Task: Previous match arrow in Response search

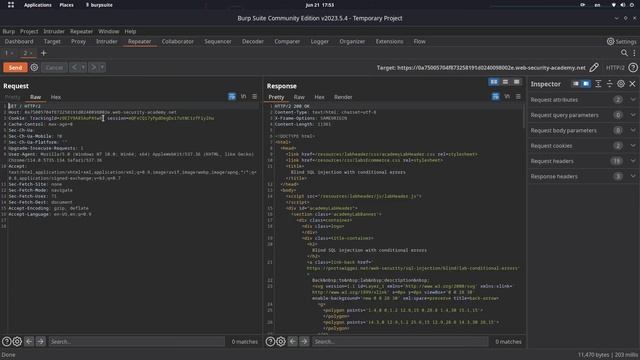Action: pos(293,341)
